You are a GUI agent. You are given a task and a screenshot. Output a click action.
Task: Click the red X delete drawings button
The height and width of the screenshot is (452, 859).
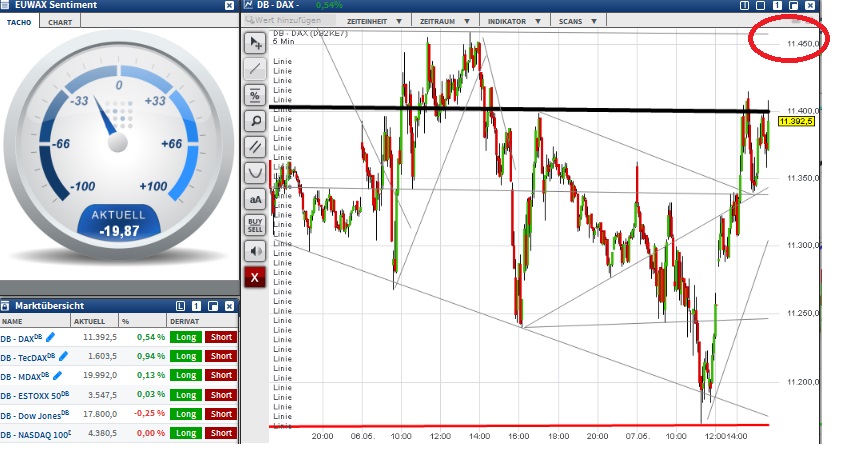coord(255,277)
